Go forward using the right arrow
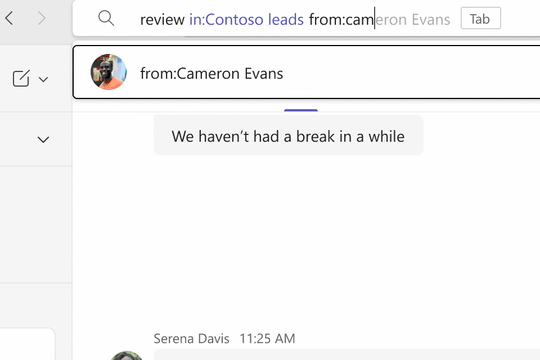The width and height of the screenshot is (540, 360). pos(42,18)
